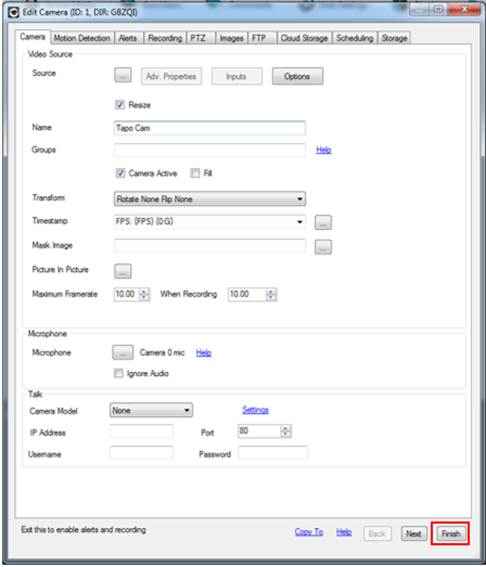
Task: Click the iSpy app icon in title bar
Action: 13,12
